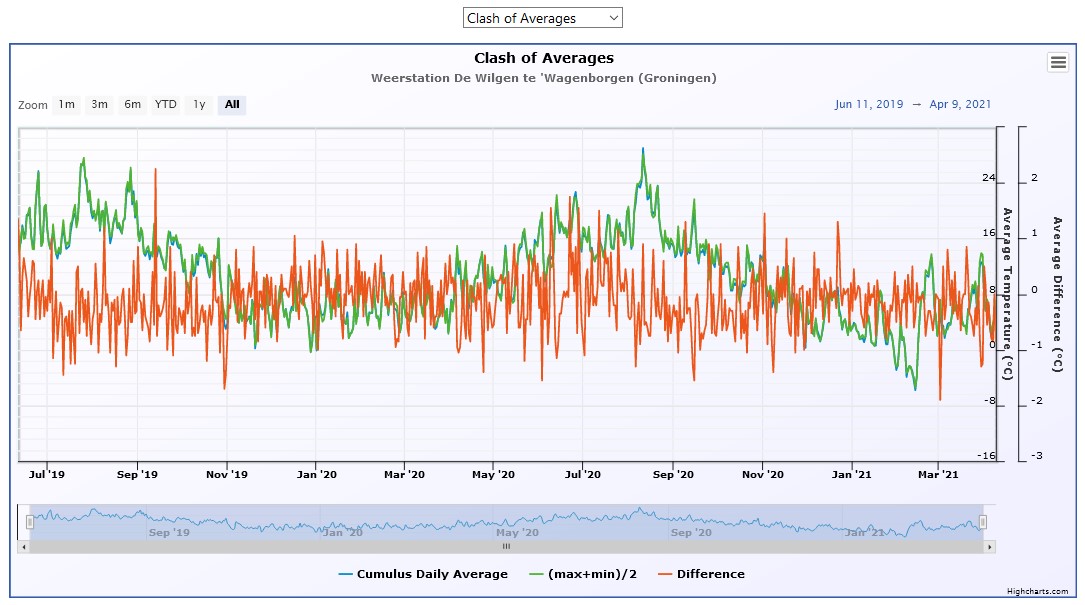Toggle the Difference series in legend
Screen dimensions: 1085x605
click(x=710, y=574)
